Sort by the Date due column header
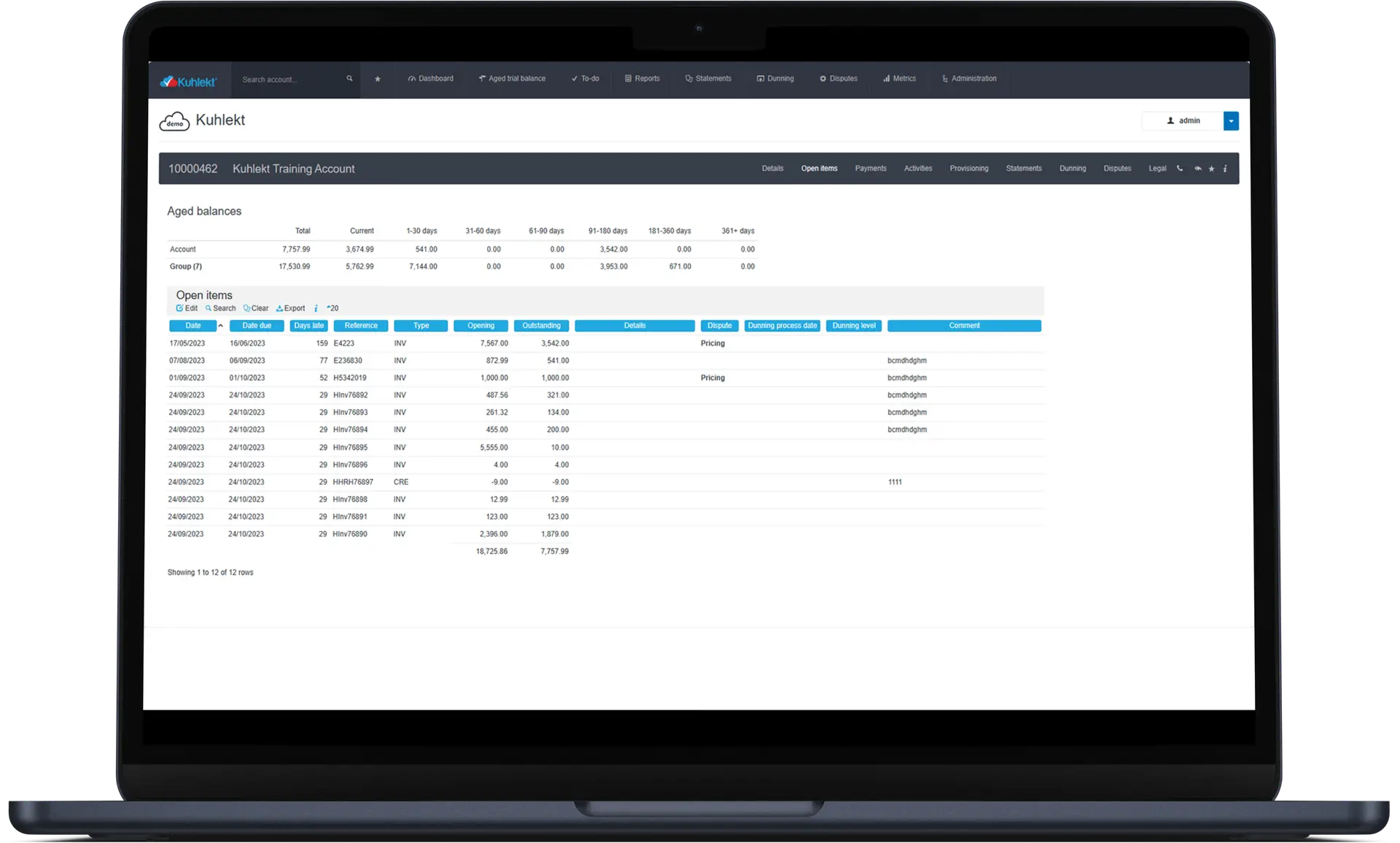 pos(257,326)
